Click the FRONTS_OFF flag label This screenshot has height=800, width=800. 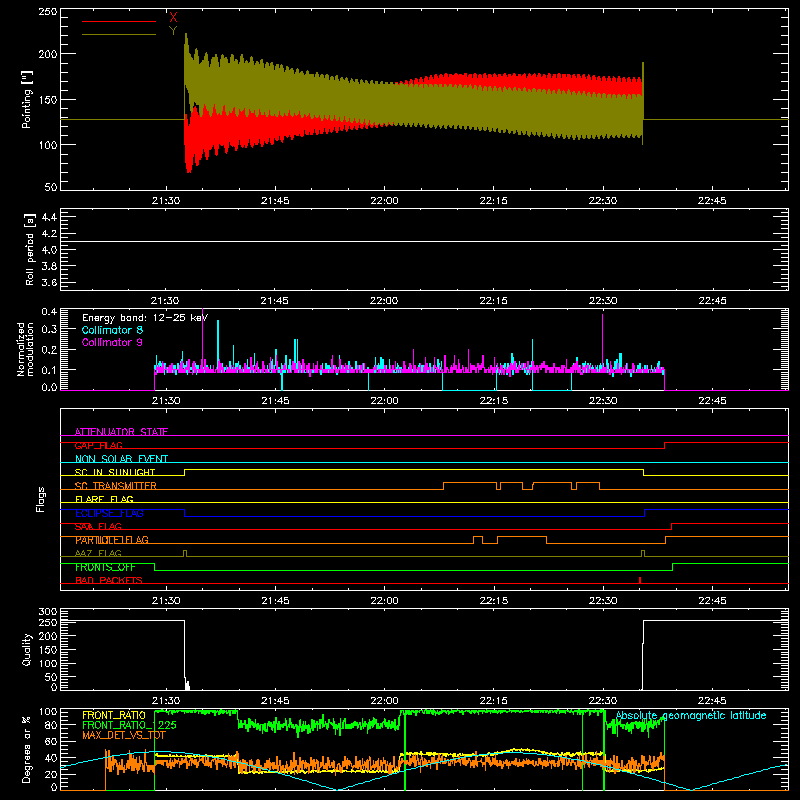click(105, 567)
